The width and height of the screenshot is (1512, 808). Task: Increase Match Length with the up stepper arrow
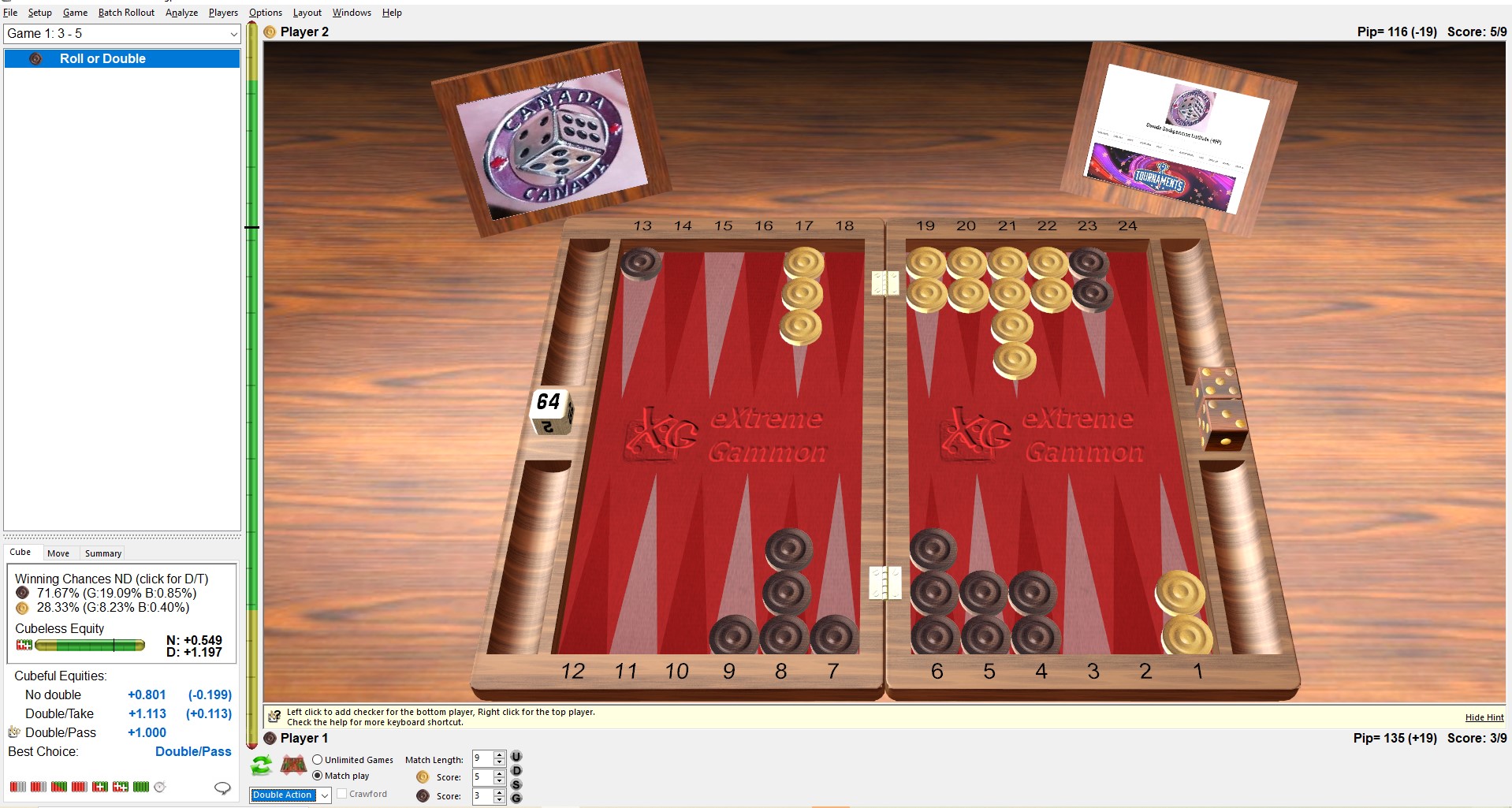499,754
